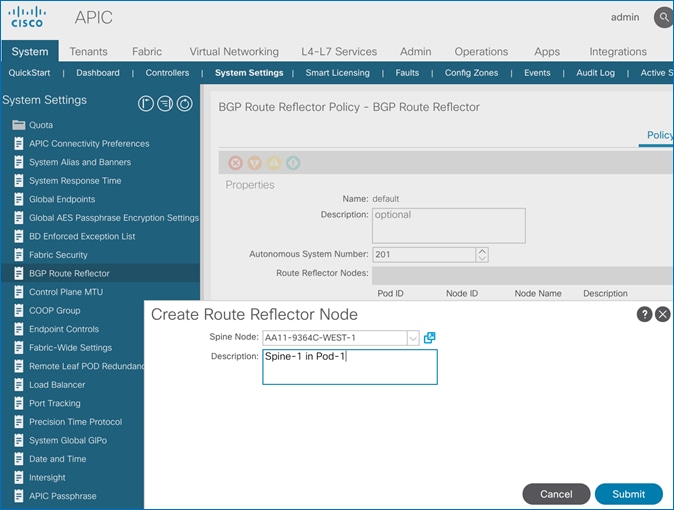674x510 pixels.
Task: Click the help question mark in dialog
Action: coord(645,314)
